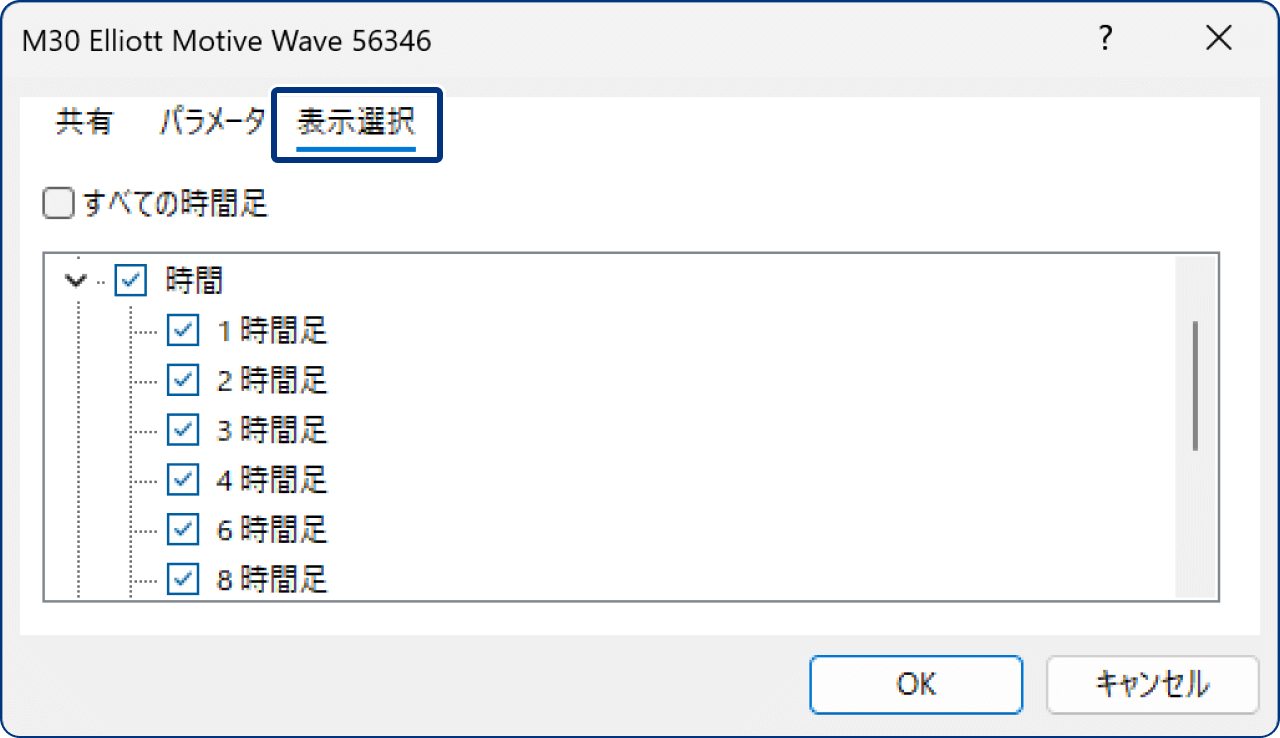Uncheck the 時間 group checkbox
The width and height of the screenshot is (1280, 738).
[x=132, y=281]
